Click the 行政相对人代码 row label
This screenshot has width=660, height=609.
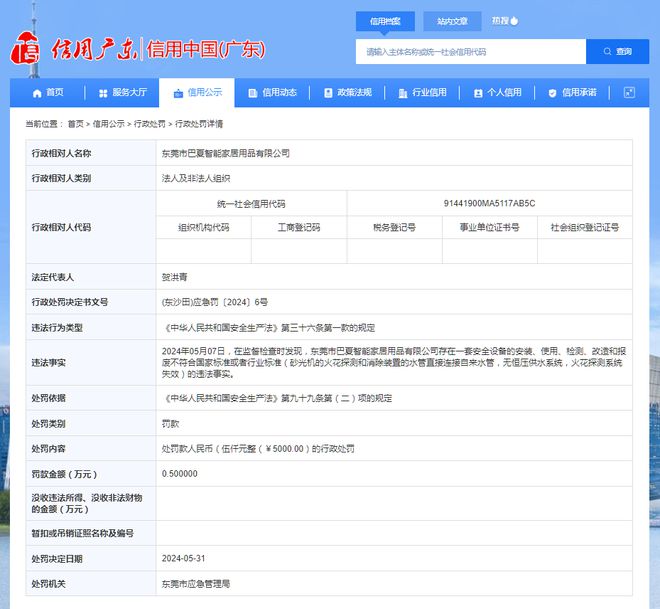coord(61,227)
